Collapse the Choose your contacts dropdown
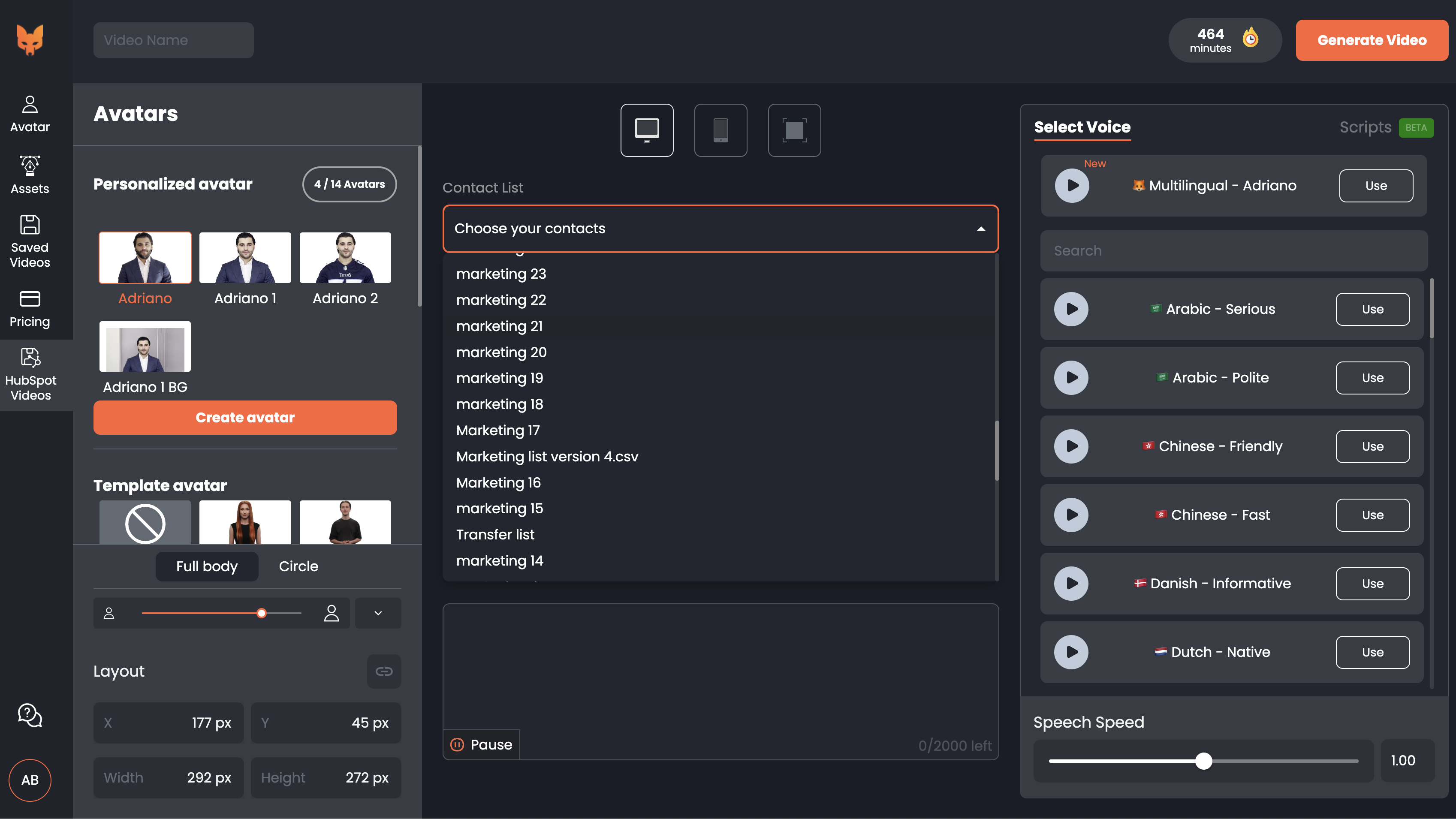1456x819 pixels. (981, 229)
